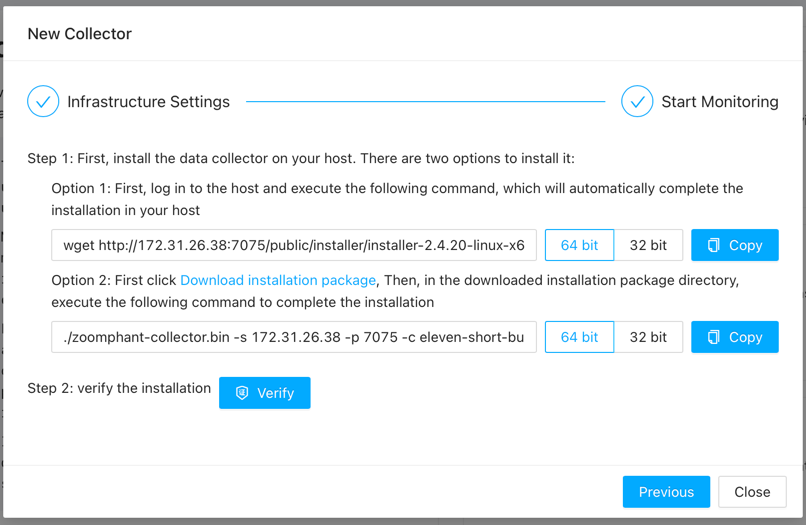Go to the Infrastructure Settings step label
This screenshot has width=806, height=525.
(x=148, y=102)
